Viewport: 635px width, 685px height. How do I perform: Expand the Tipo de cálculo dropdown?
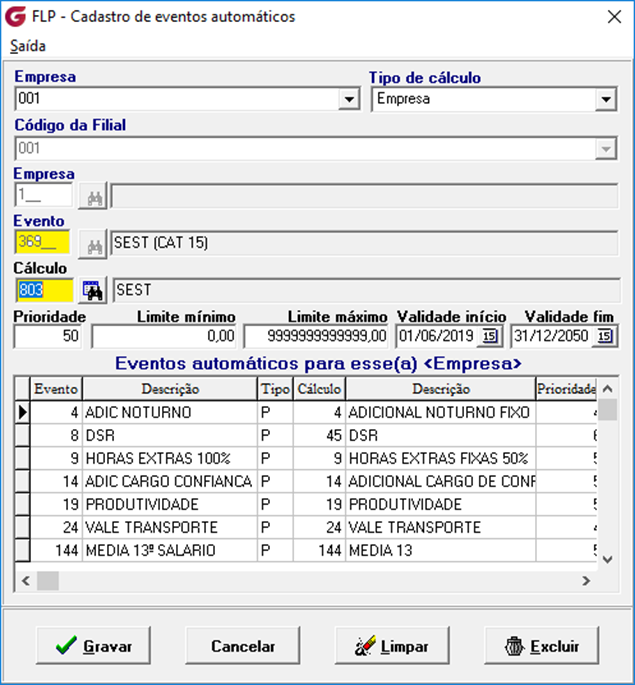606,99
